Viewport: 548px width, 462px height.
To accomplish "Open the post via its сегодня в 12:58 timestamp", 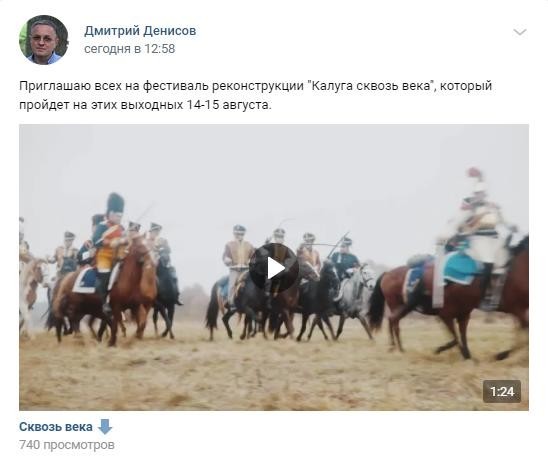I will pyautogui.click(x=129, y=49).
